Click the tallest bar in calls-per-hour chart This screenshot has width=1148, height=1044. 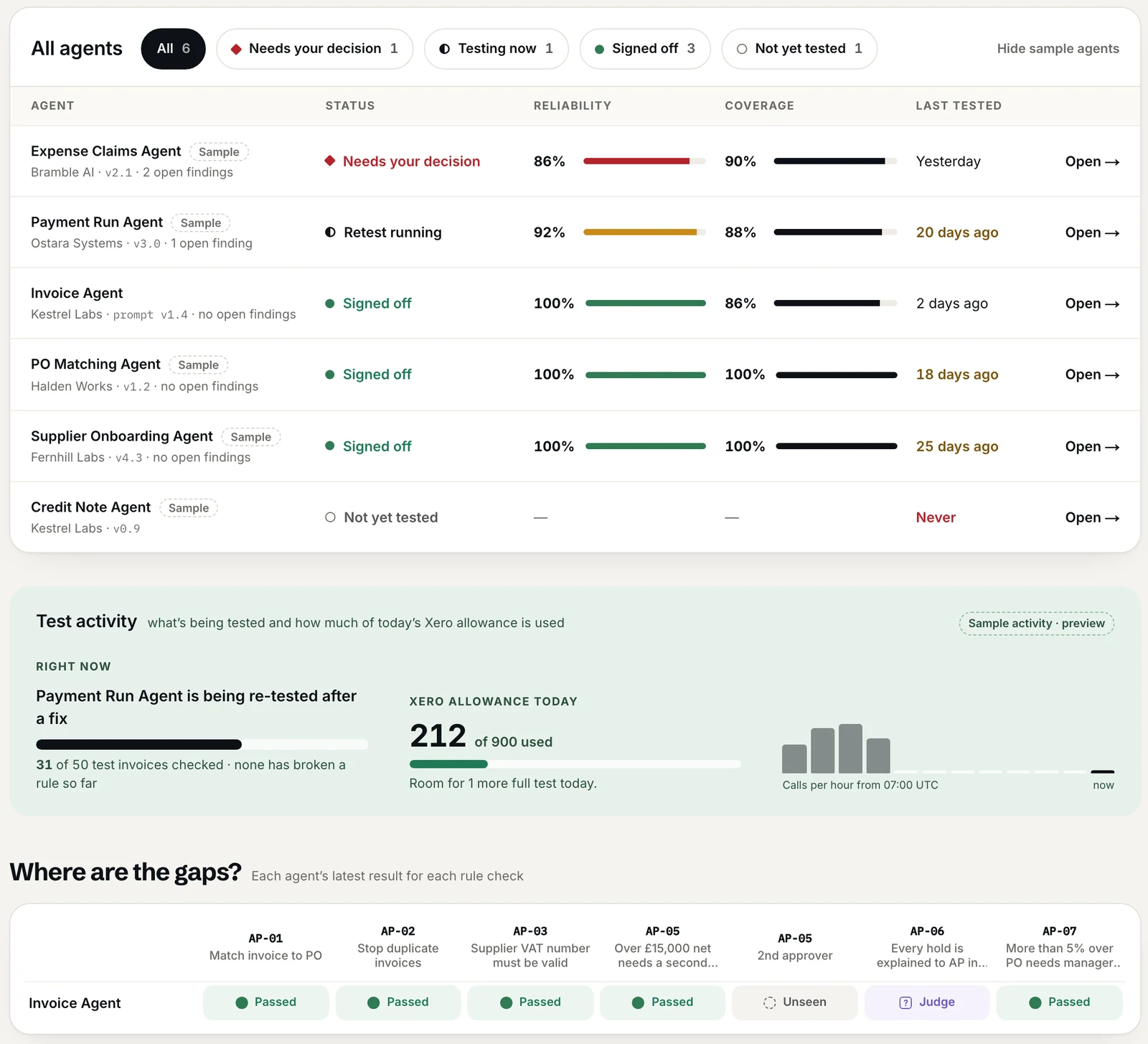tap(850, 748)
